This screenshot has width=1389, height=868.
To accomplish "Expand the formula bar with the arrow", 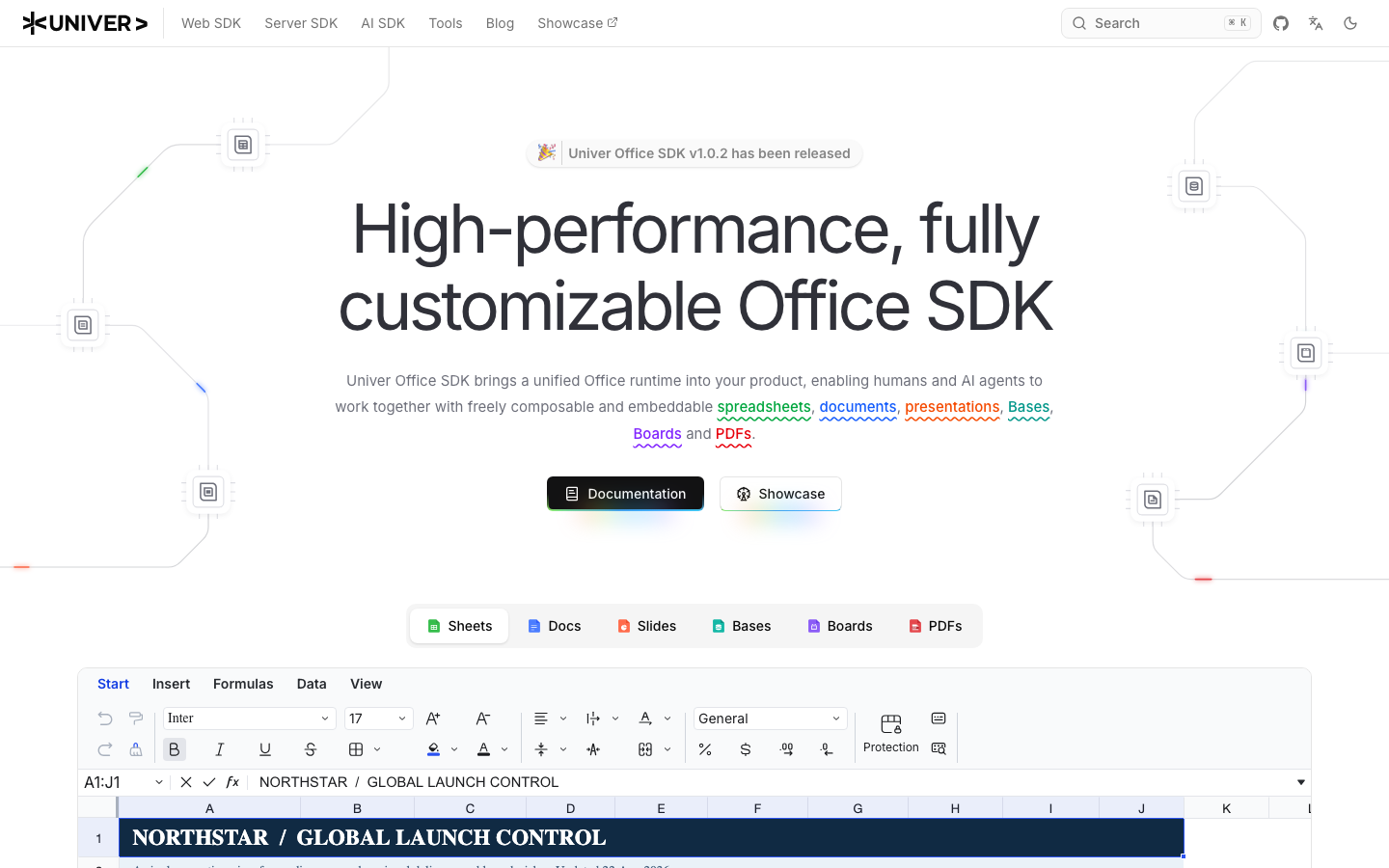I will coord(1301,782).
